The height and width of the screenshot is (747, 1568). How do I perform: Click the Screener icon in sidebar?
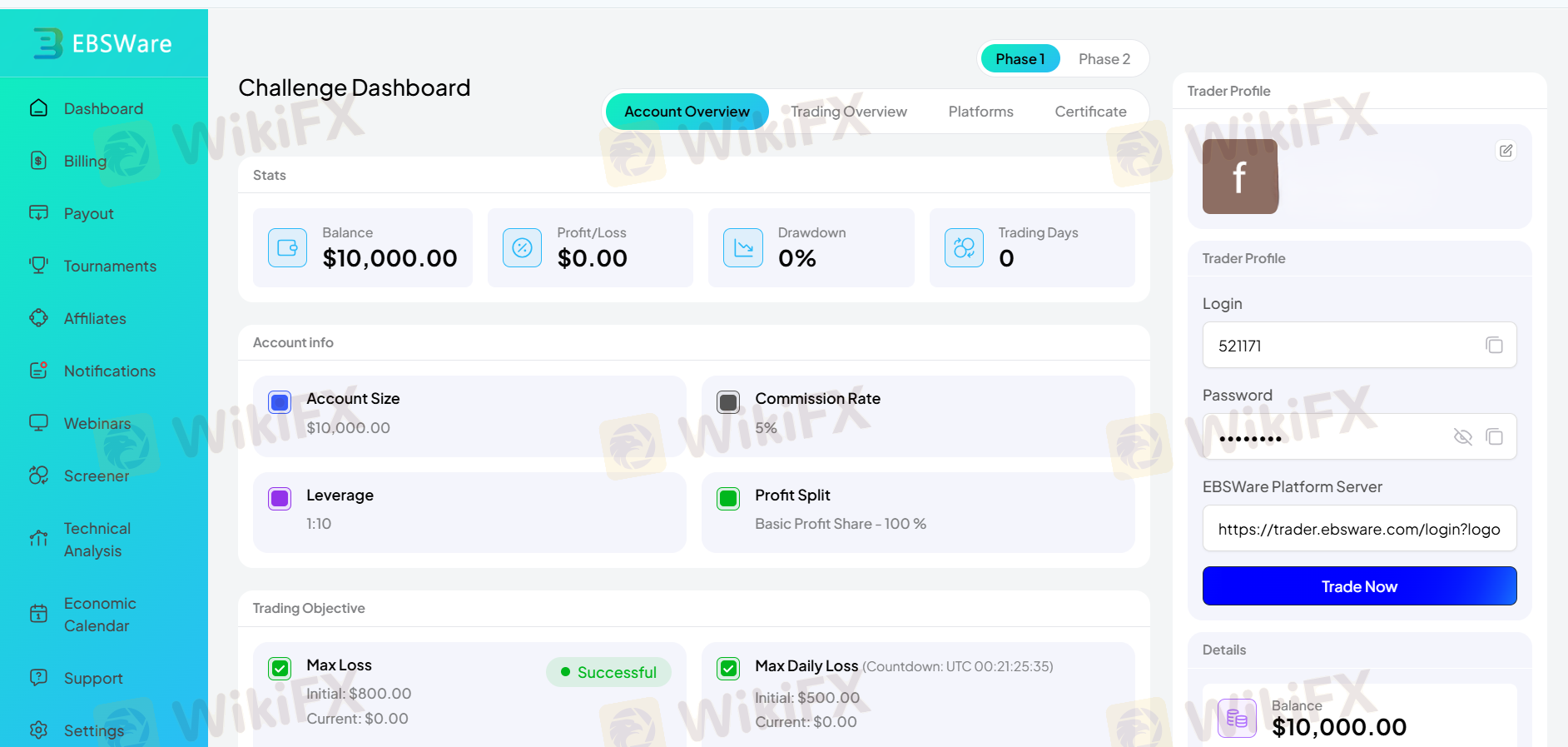pyautogui.click(x=38, y=476)
